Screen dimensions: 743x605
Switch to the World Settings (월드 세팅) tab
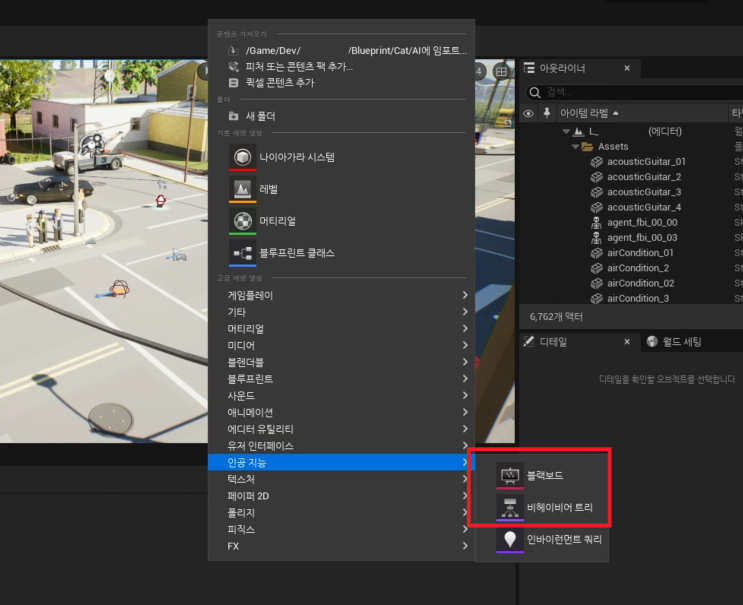pos(681,342)
